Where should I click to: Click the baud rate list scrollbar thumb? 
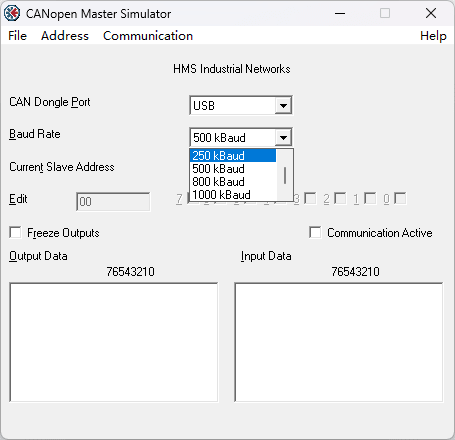tap(285, 175)
